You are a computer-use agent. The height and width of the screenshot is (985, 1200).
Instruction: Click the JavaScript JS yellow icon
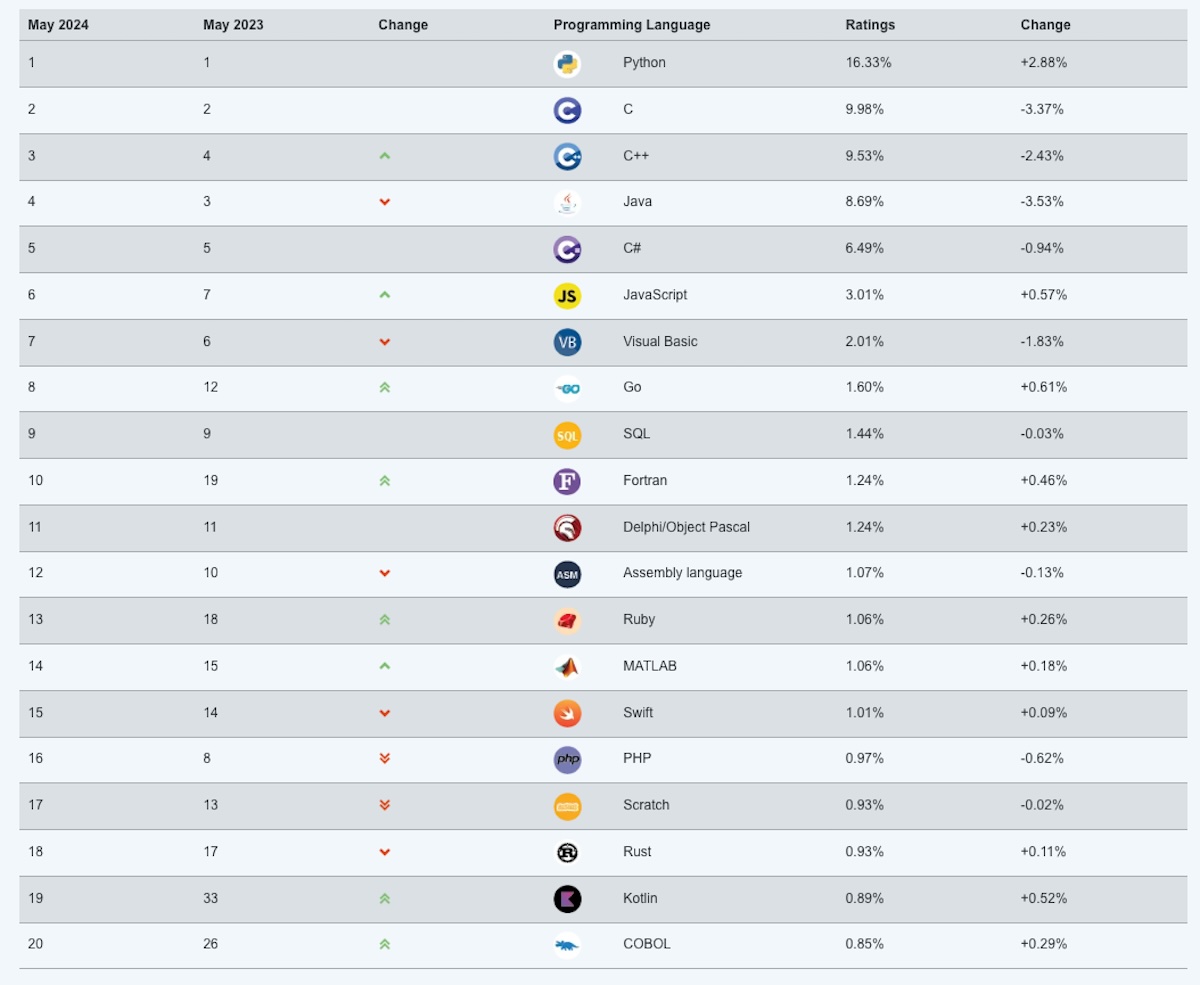567,295
